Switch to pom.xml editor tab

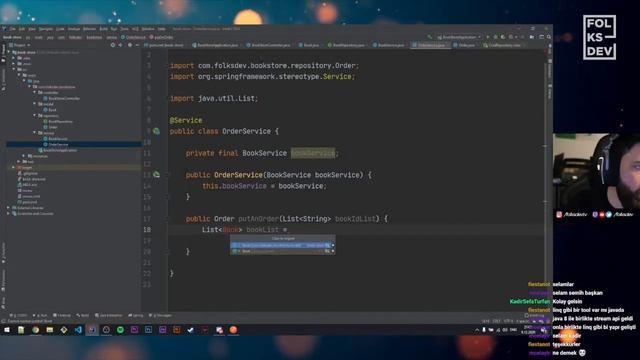pos(164,45)
